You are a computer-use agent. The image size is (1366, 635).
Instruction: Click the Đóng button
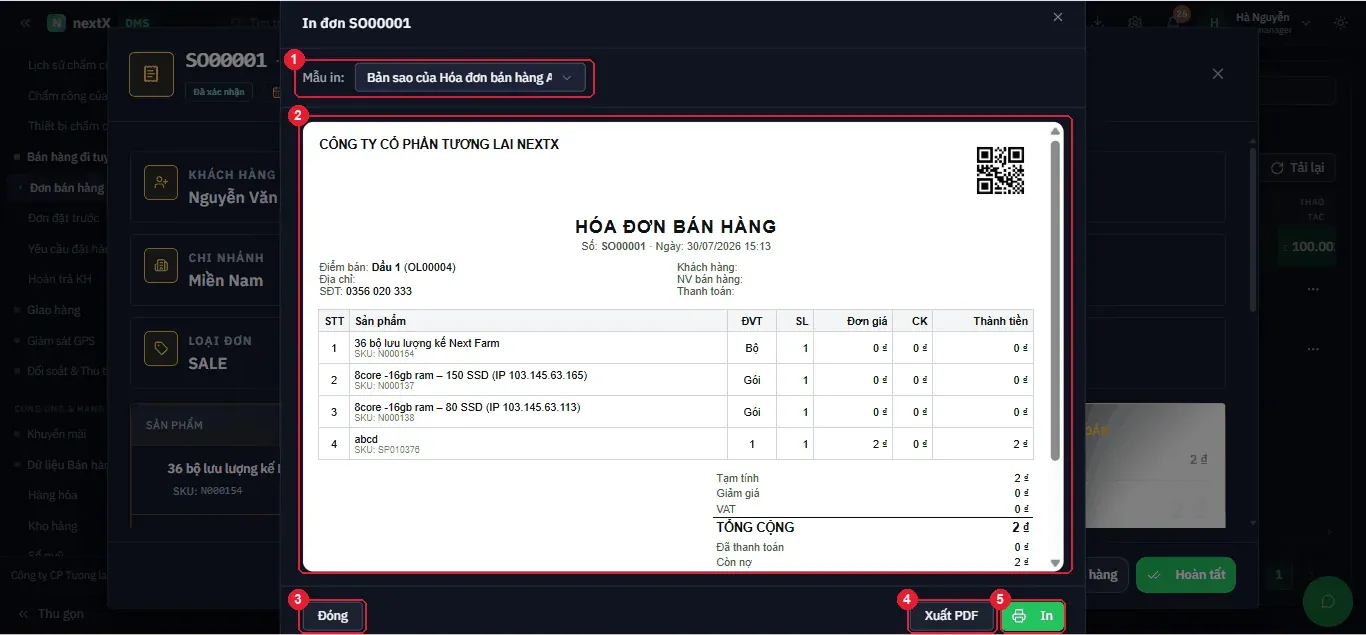pos(333,616)
